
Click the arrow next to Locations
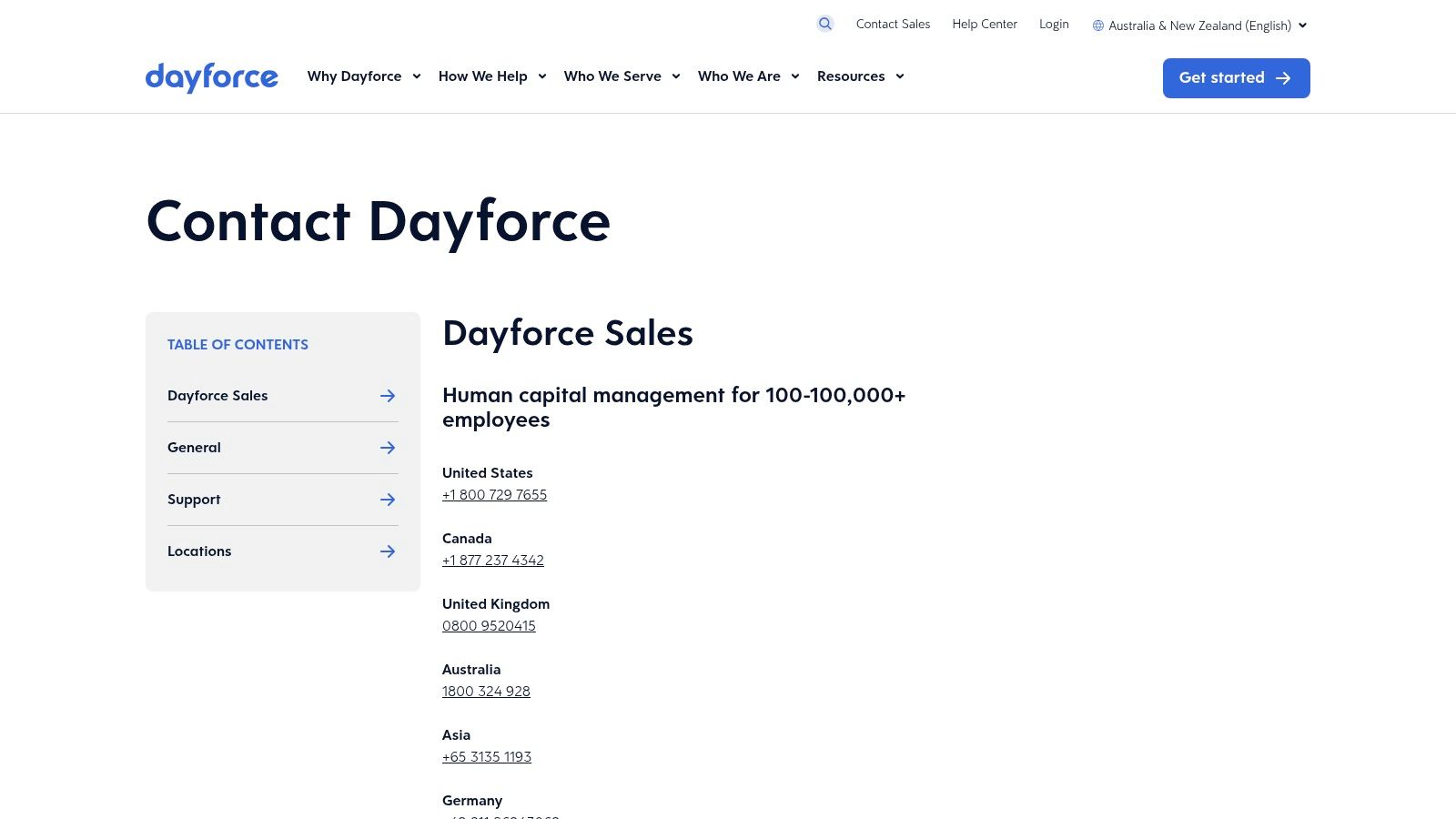point(388,551)
